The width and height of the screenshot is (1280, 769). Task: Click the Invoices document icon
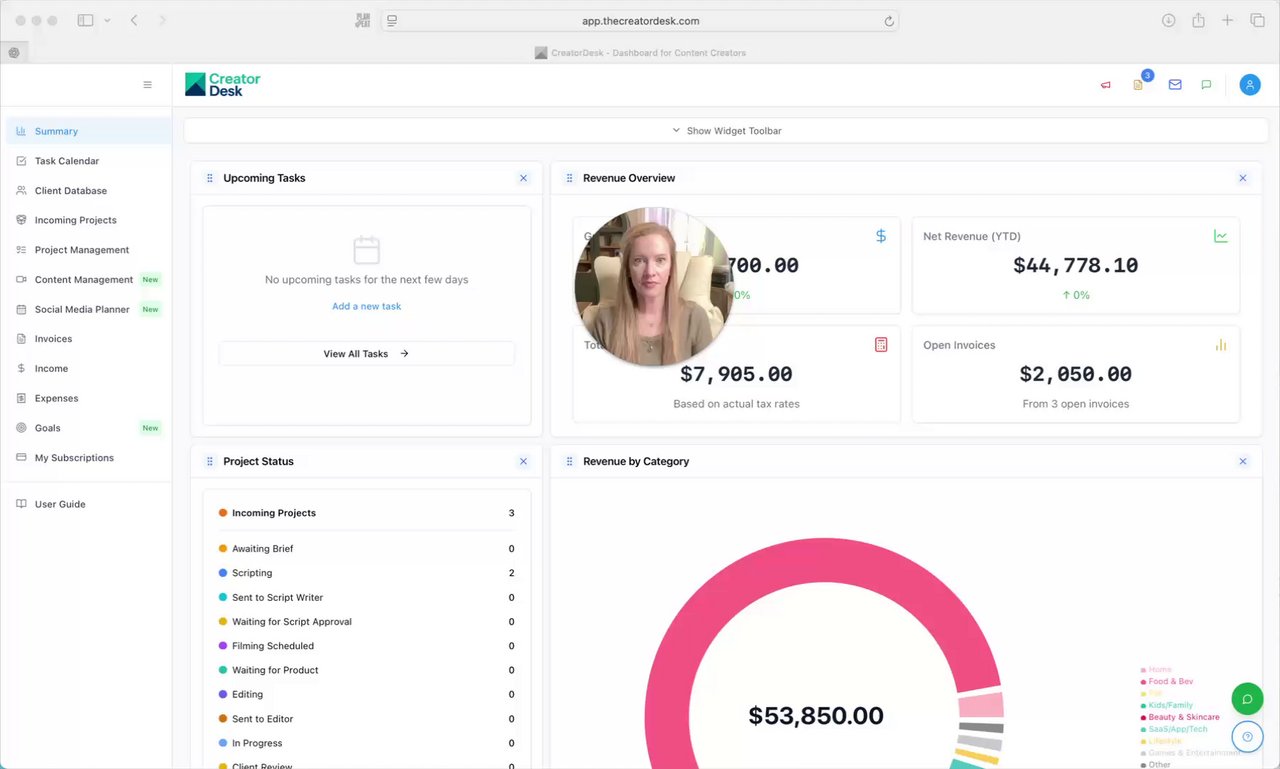pyautogui.click(x=21, y=339)
